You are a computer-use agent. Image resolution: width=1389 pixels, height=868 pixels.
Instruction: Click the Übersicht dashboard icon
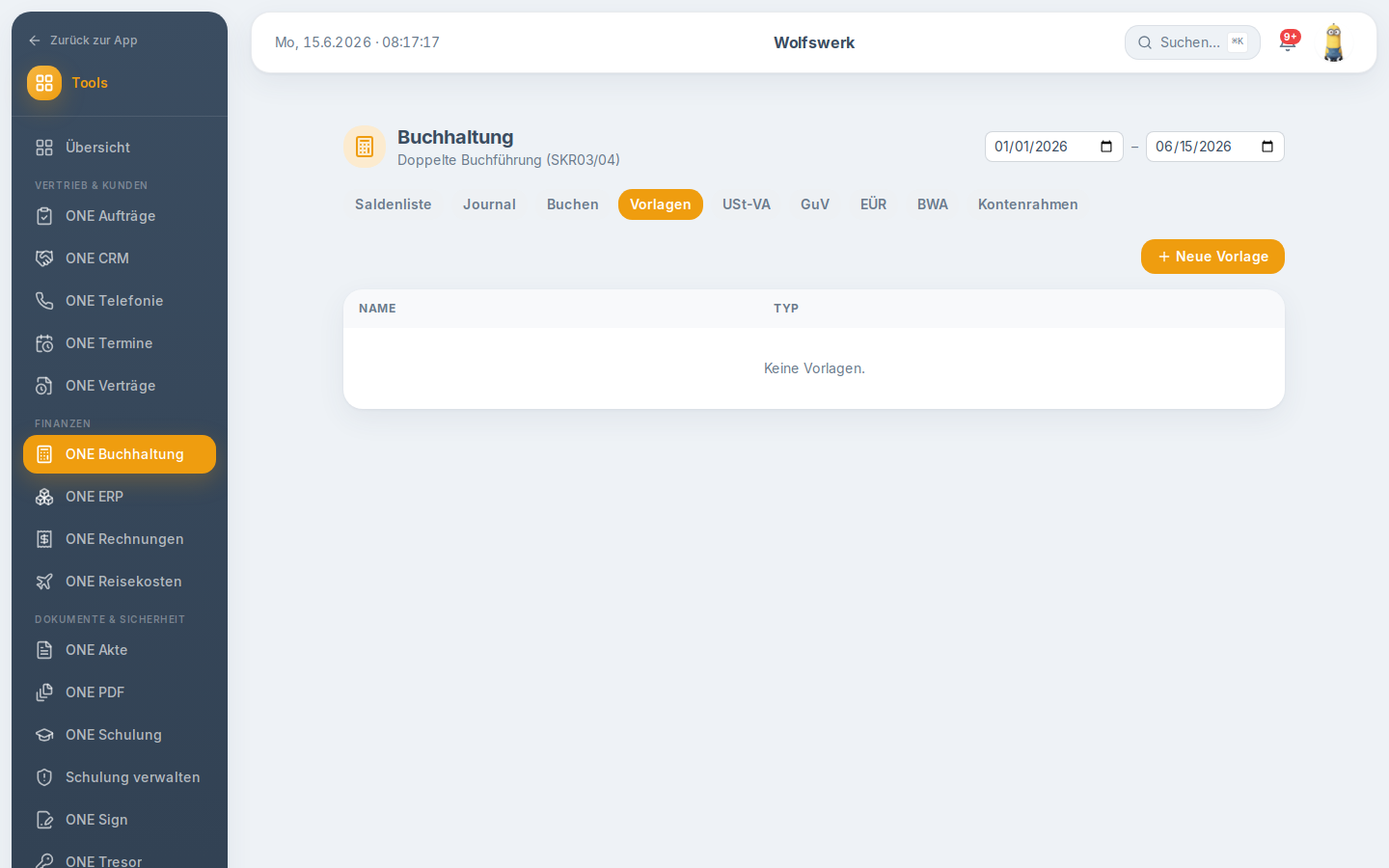coord(44,148)
